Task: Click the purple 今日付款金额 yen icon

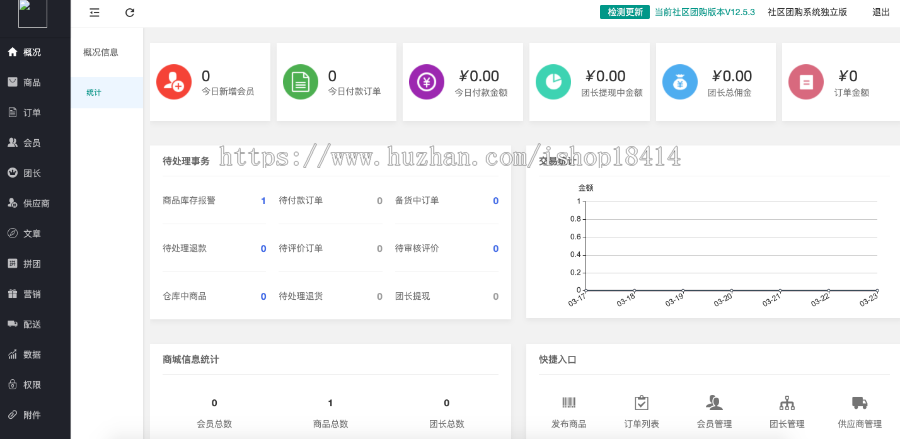Action: point(426,82)
